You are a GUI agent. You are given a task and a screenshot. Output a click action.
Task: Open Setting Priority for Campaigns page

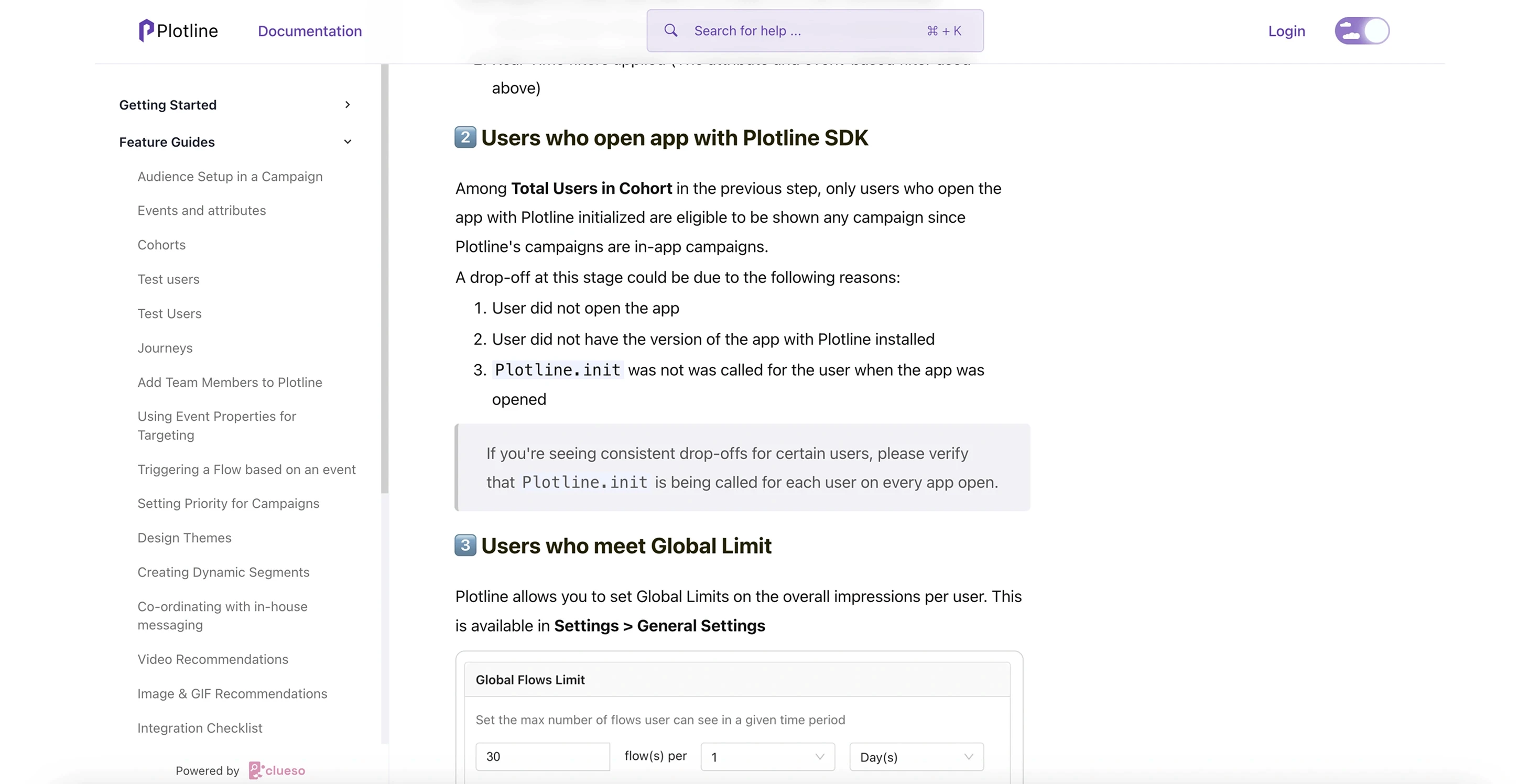[229, 503]
